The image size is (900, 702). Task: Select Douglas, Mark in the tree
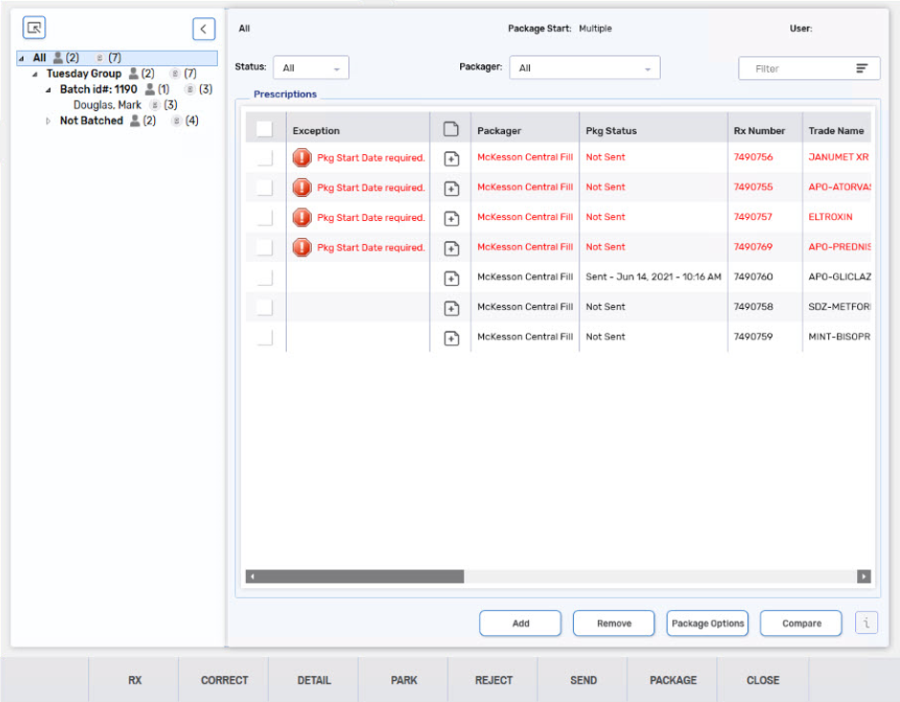(x=107, y=105)
